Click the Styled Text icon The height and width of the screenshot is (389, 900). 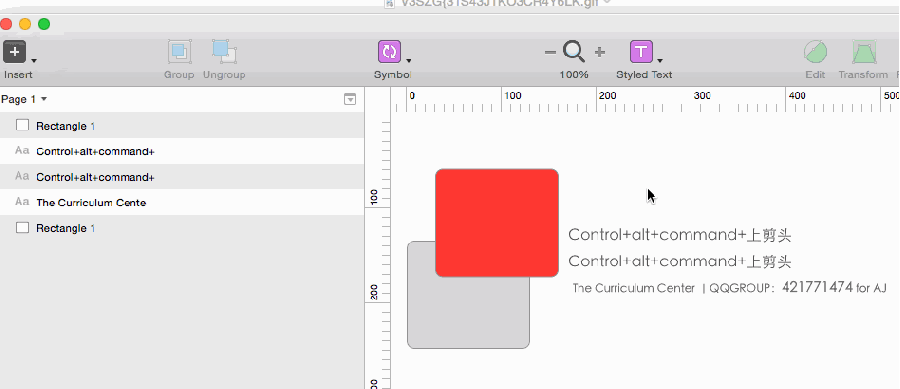(642, 52)
